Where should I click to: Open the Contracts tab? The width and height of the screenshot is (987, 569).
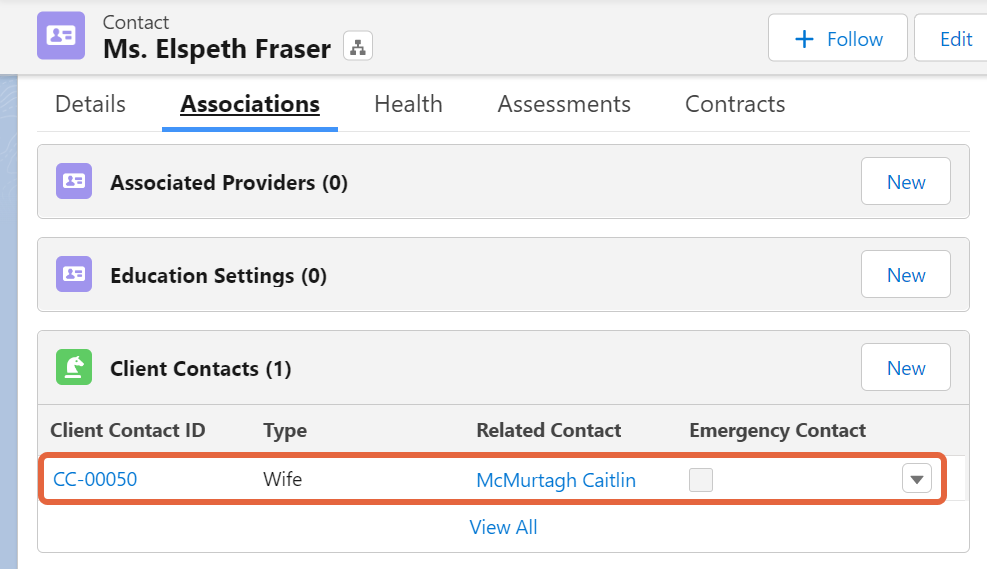click(735, 104)
